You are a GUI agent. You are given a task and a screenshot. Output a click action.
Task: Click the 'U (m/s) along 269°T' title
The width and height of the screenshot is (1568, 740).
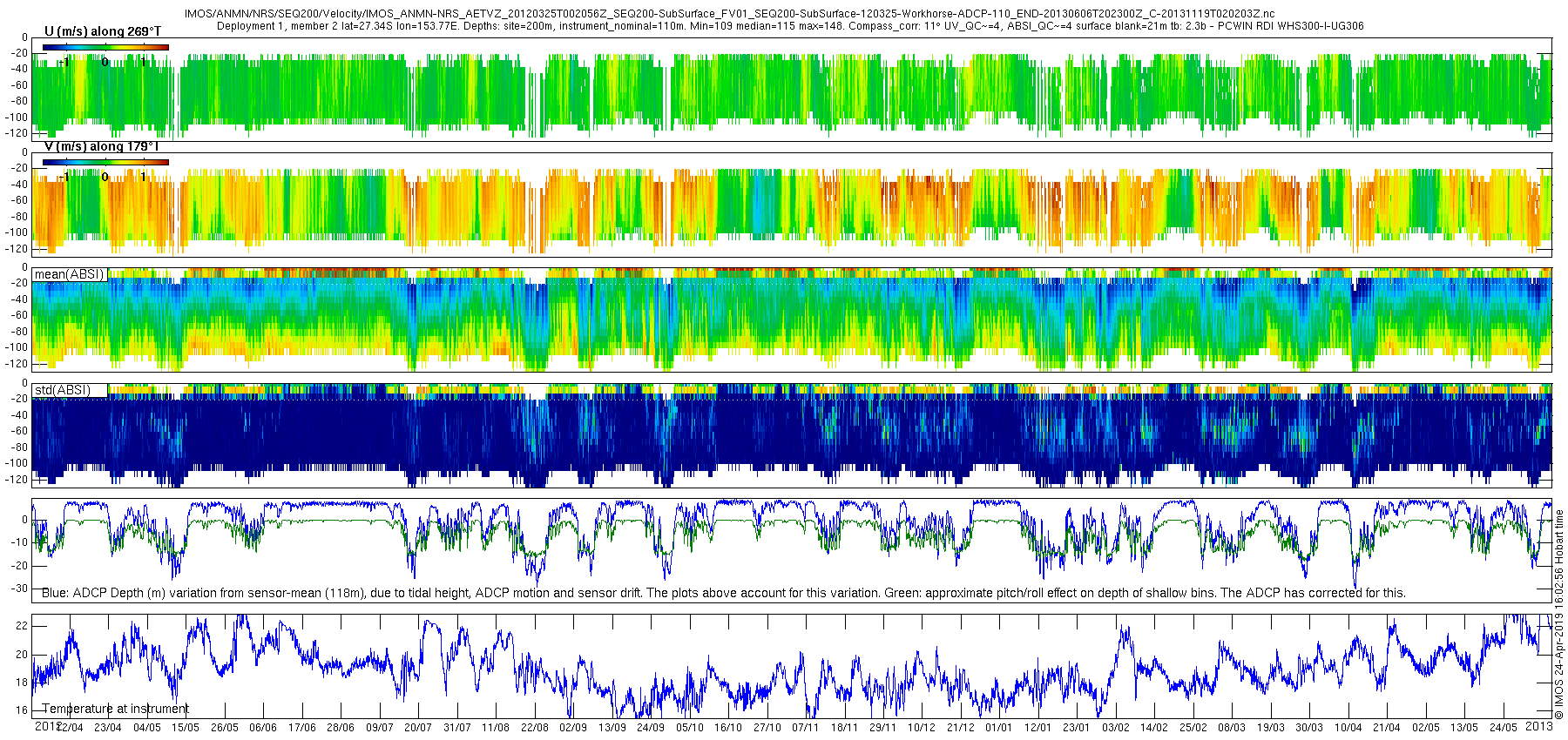(x=102, y=31)
